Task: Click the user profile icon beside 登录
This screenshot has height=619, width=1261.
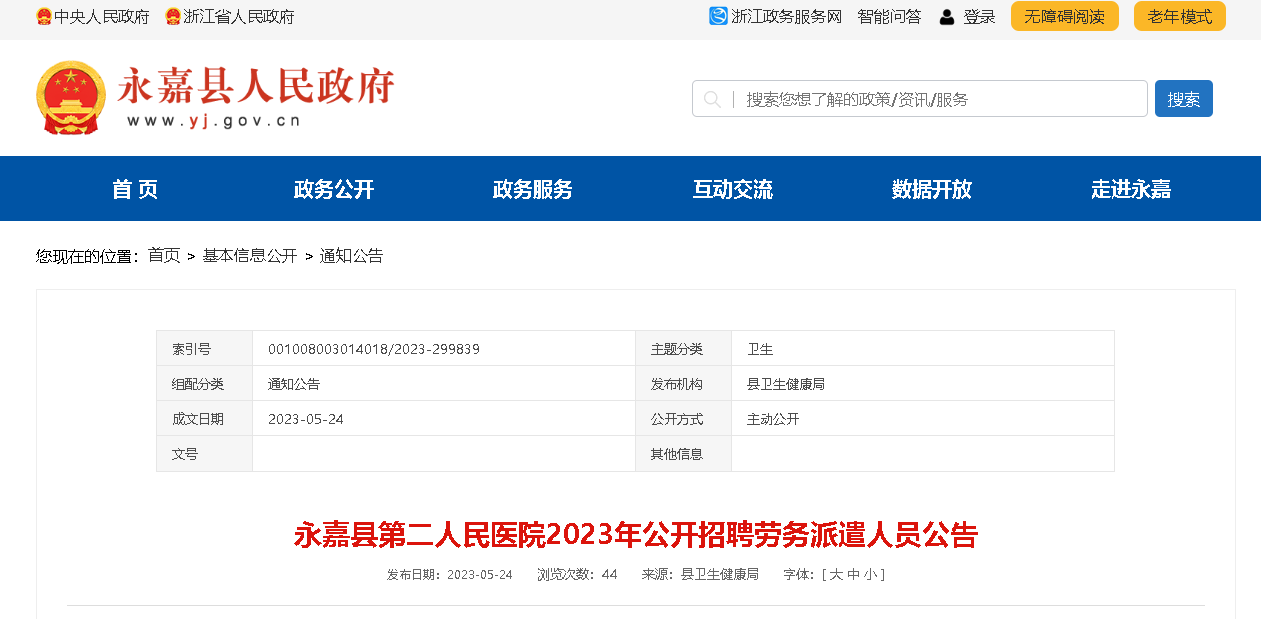Action: 946,17
